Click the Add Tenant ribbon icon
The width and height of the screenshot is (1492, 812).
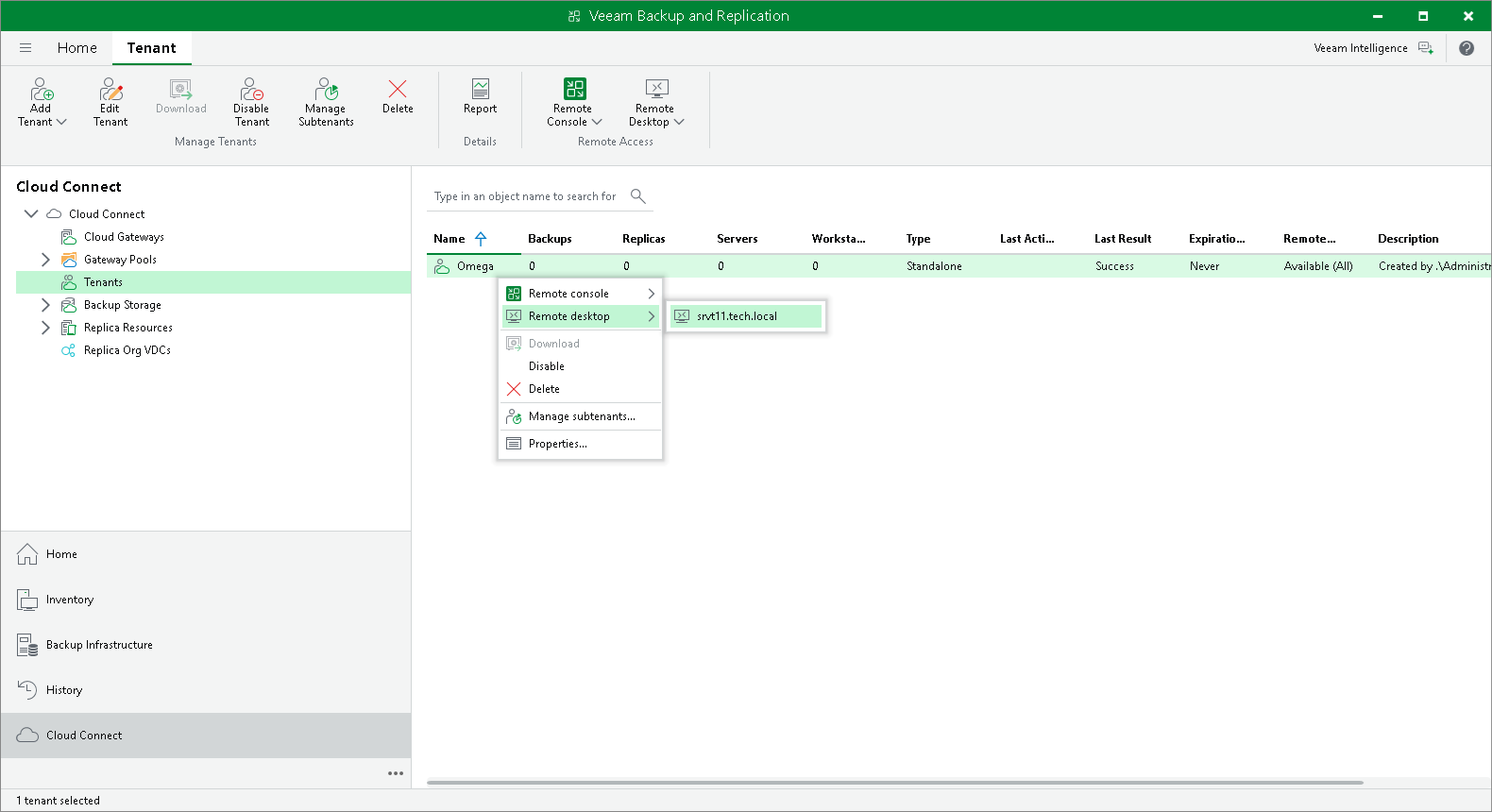click(x=42, y=89)
